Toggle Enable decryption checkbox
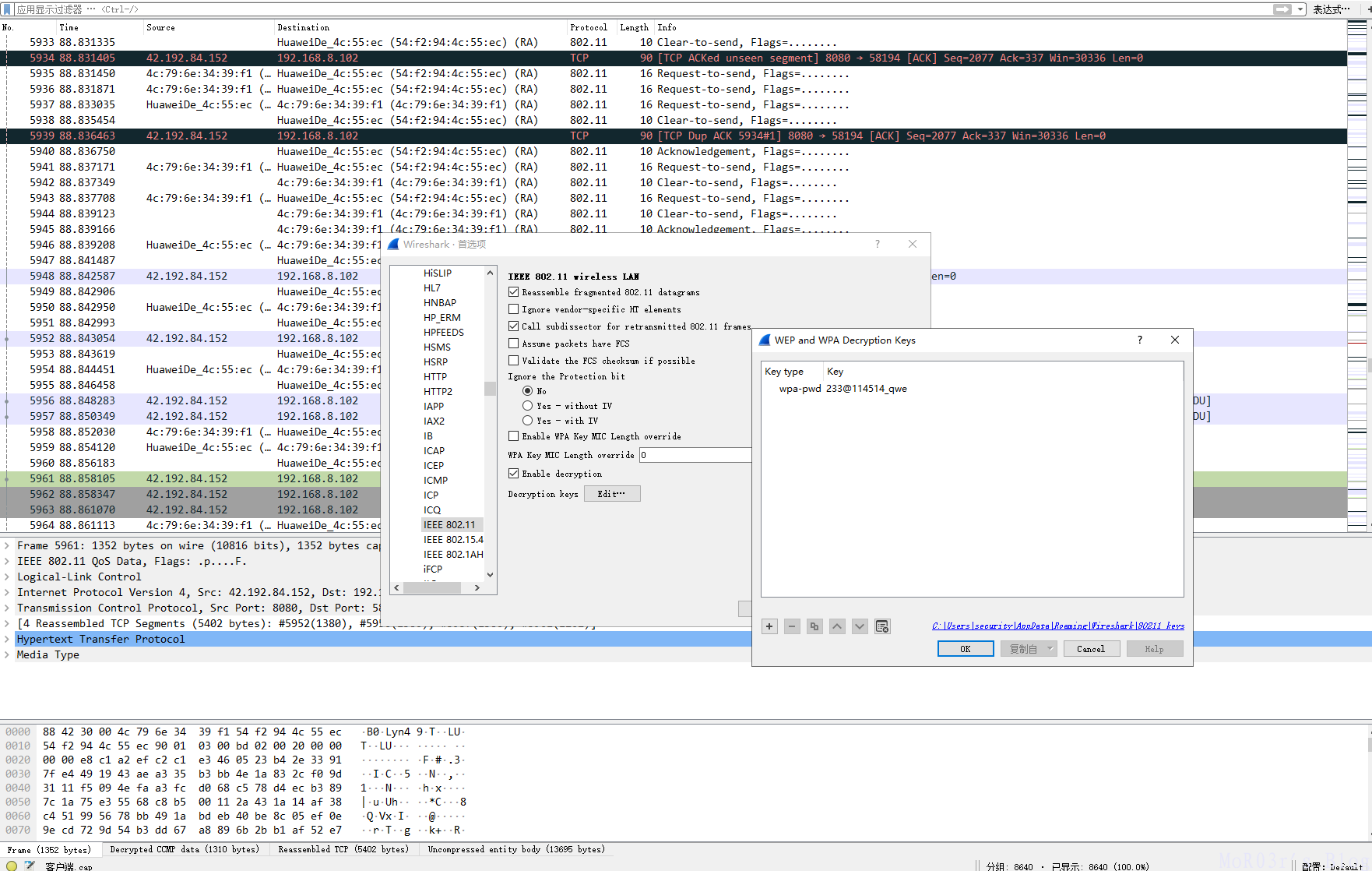This screenshot has width=1372, height=871. [x=513, y=474]
